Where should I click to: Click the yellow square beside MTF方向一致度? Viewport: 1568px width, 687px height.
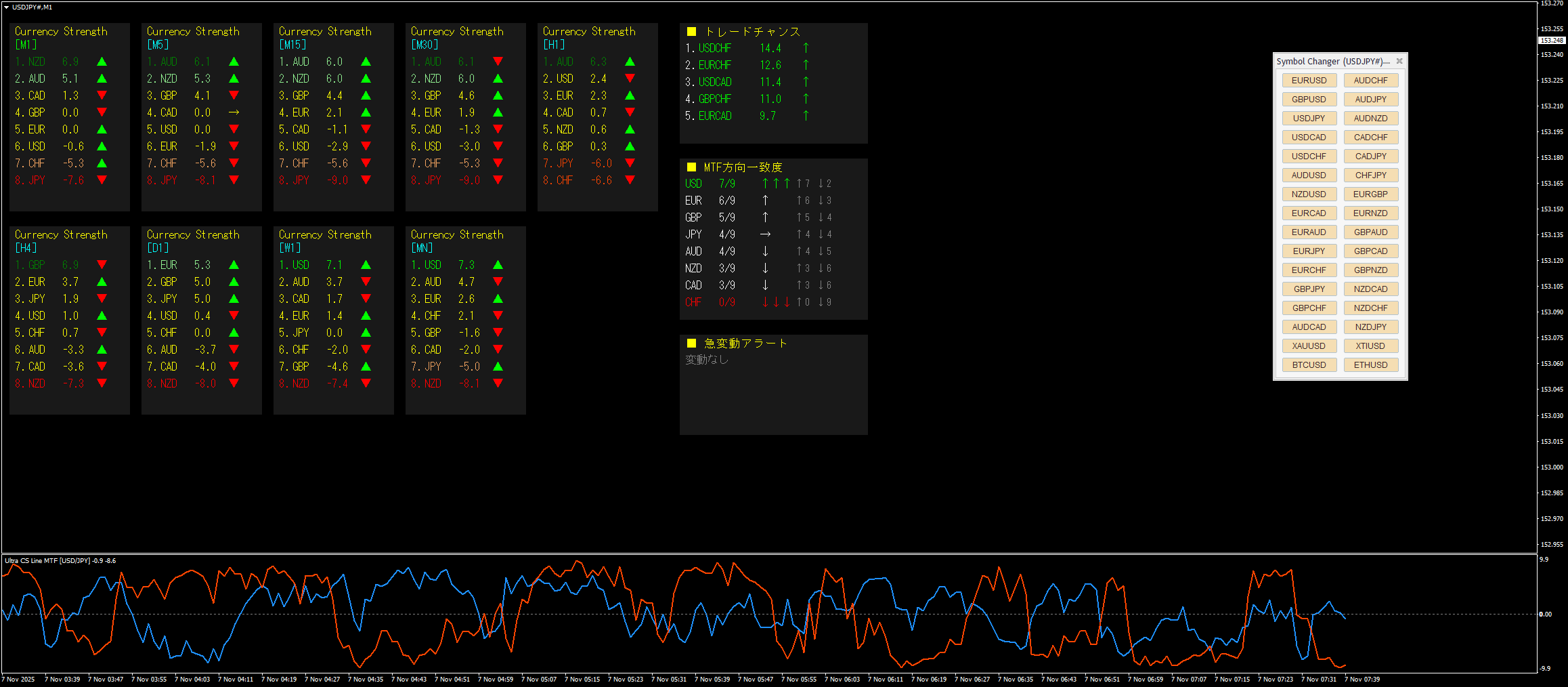691,167
